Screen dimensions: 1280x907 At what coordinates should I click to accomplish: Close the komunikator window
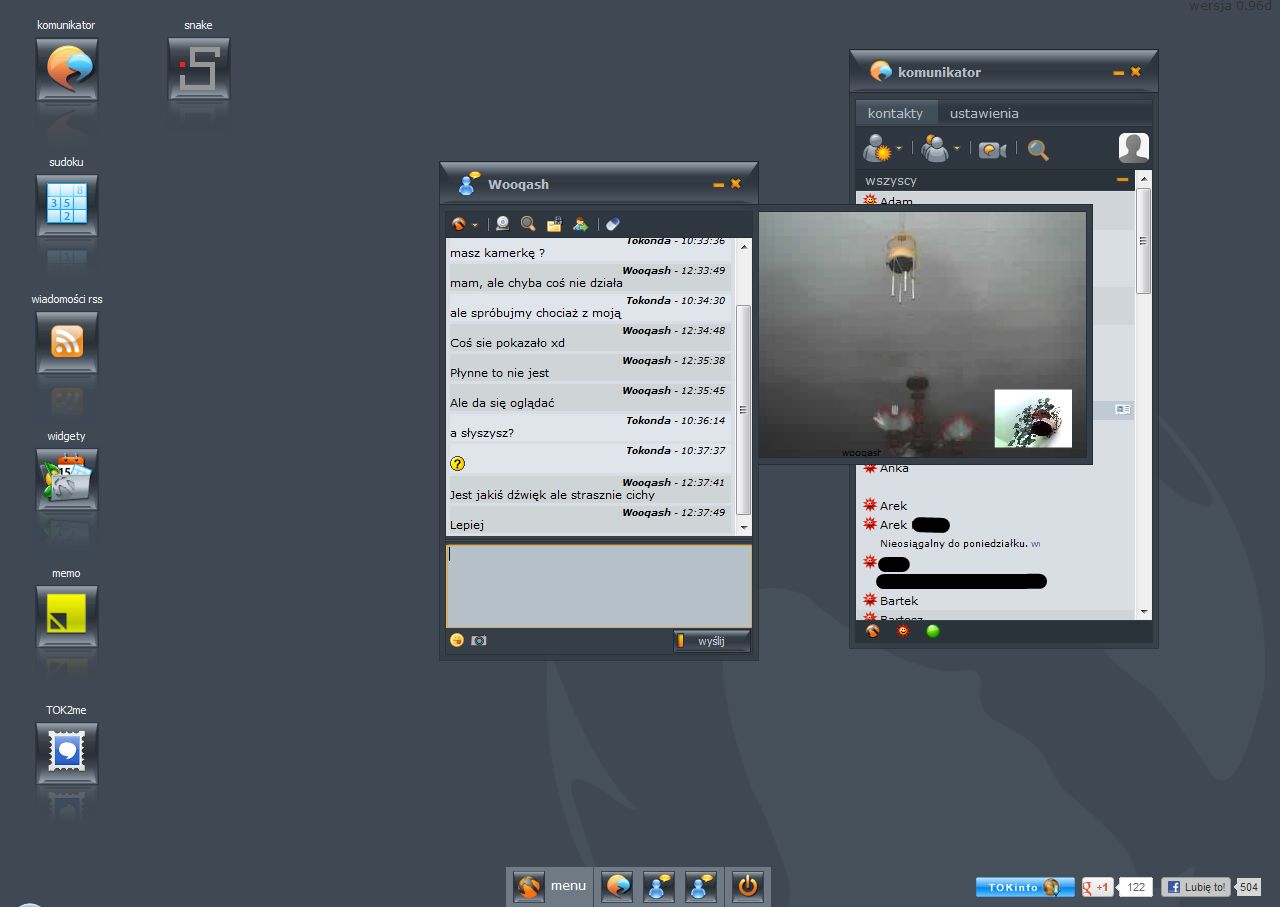tap(1135, 72)
